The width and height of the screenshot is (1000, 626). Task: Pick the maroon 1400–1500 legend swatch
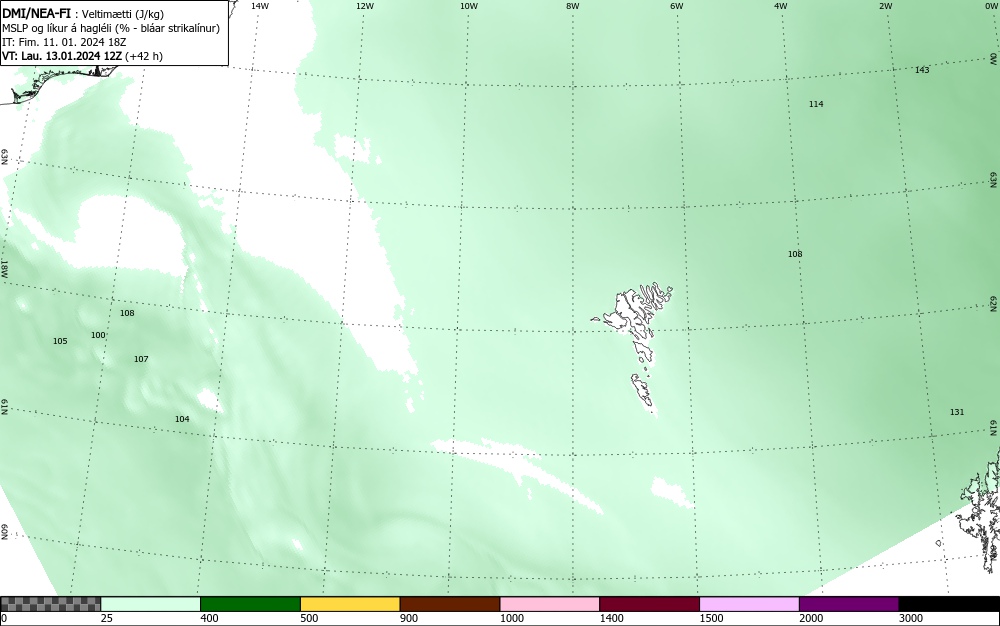[x=649, y=604]
